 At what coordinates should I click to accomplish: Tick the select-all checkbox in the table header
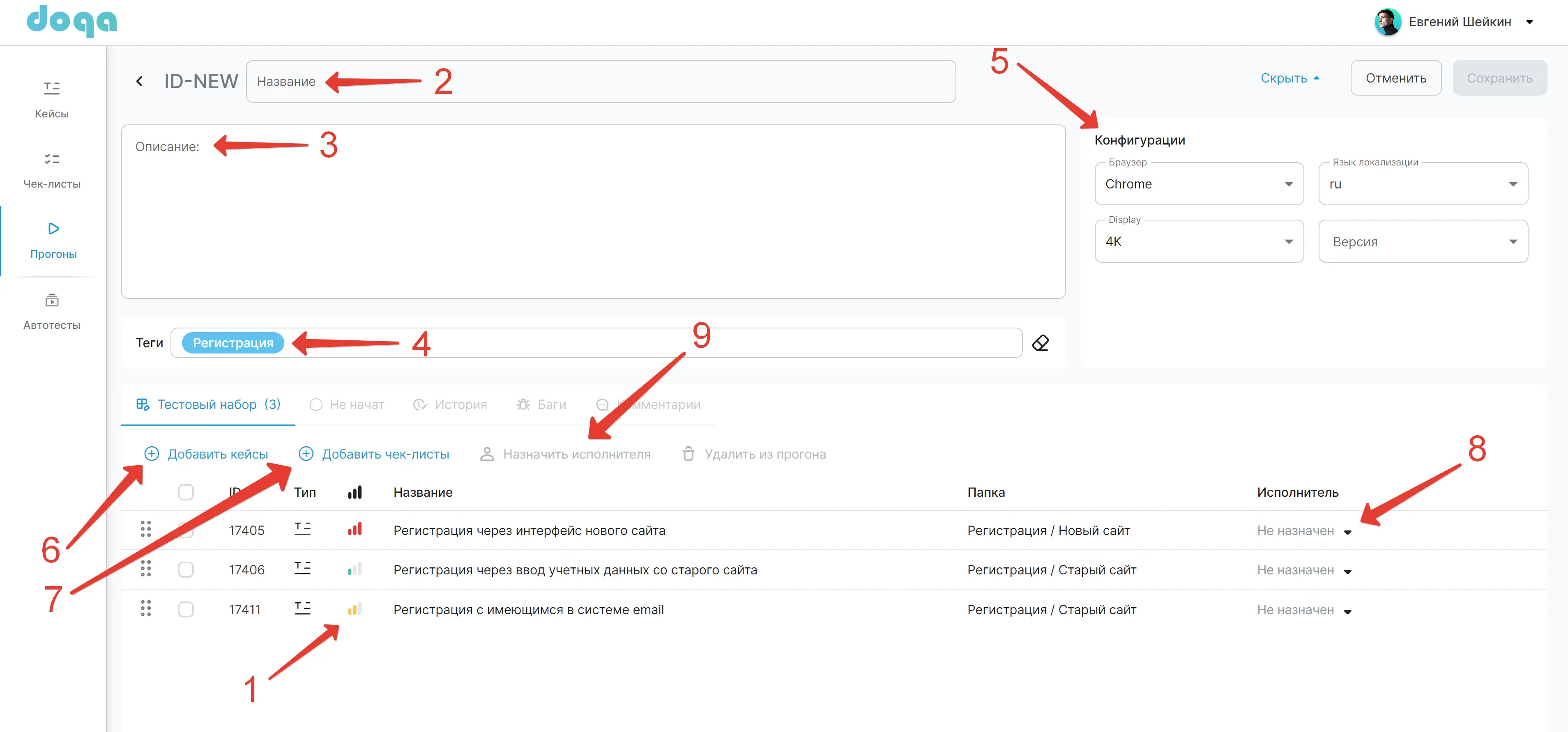[186, 492]
